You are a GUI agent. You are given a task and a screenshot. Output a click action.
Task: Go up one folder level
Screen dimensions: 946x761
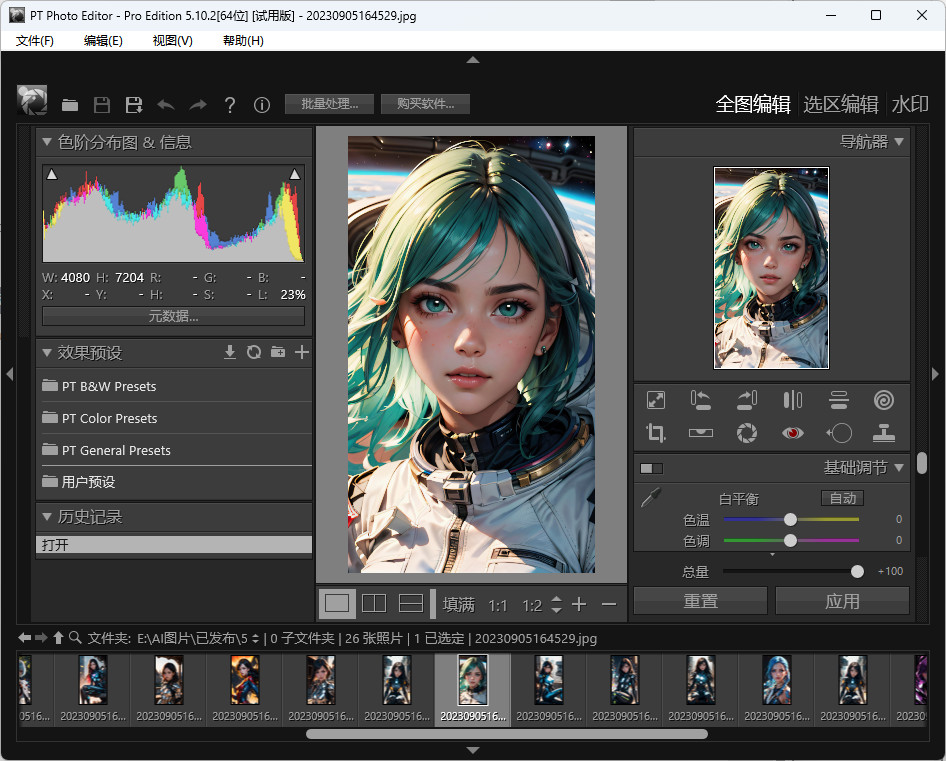59,637
